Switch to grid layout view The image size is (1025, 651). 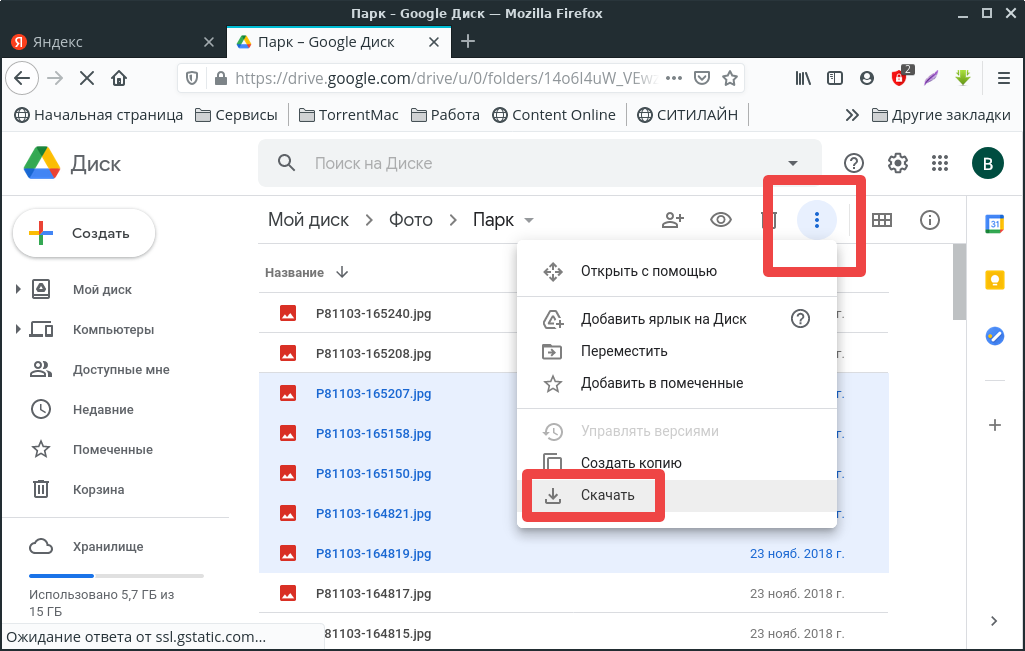882,220
